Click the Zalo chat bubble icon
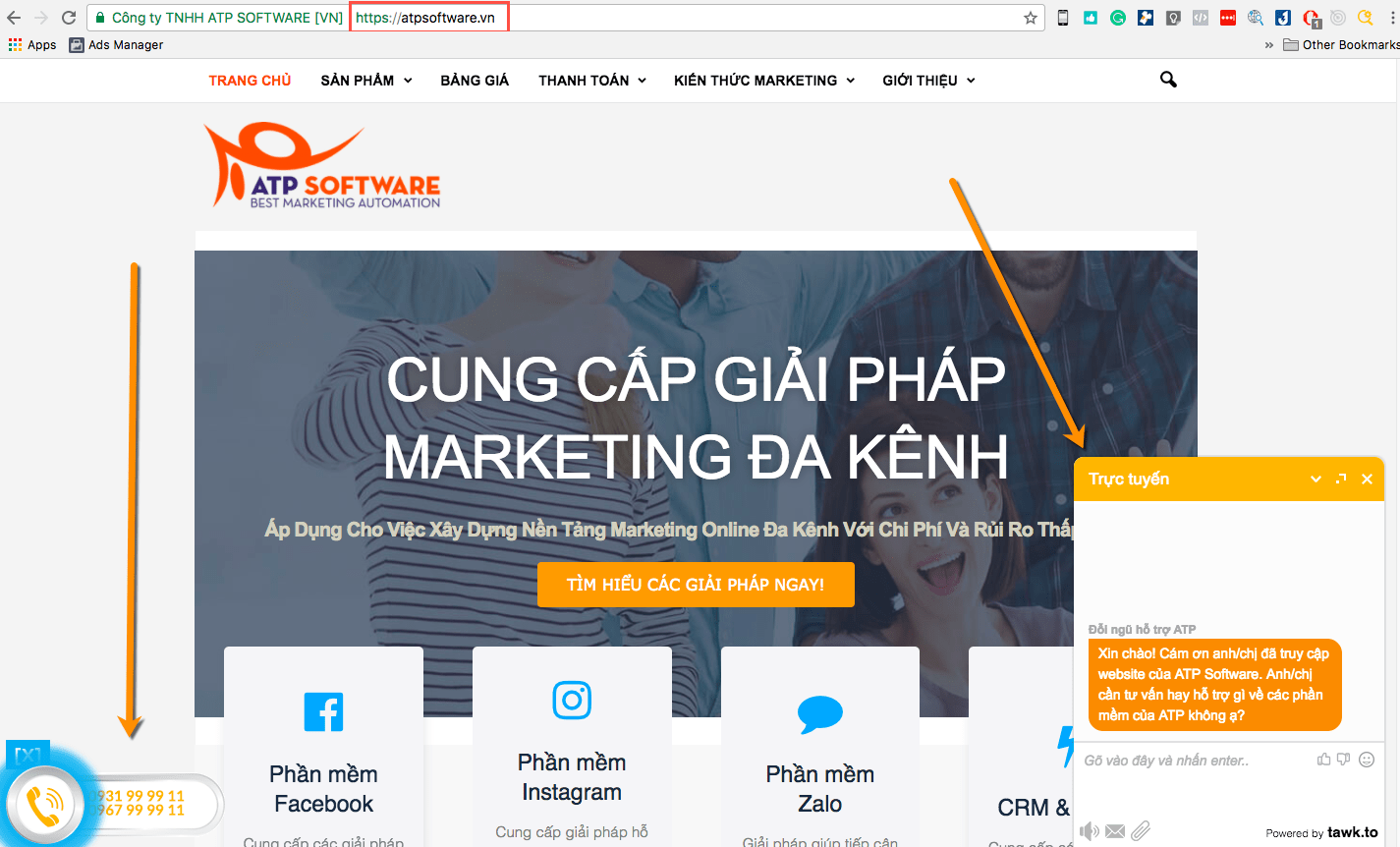This screenshot has width=1400, height=847. tap(820, 714)
